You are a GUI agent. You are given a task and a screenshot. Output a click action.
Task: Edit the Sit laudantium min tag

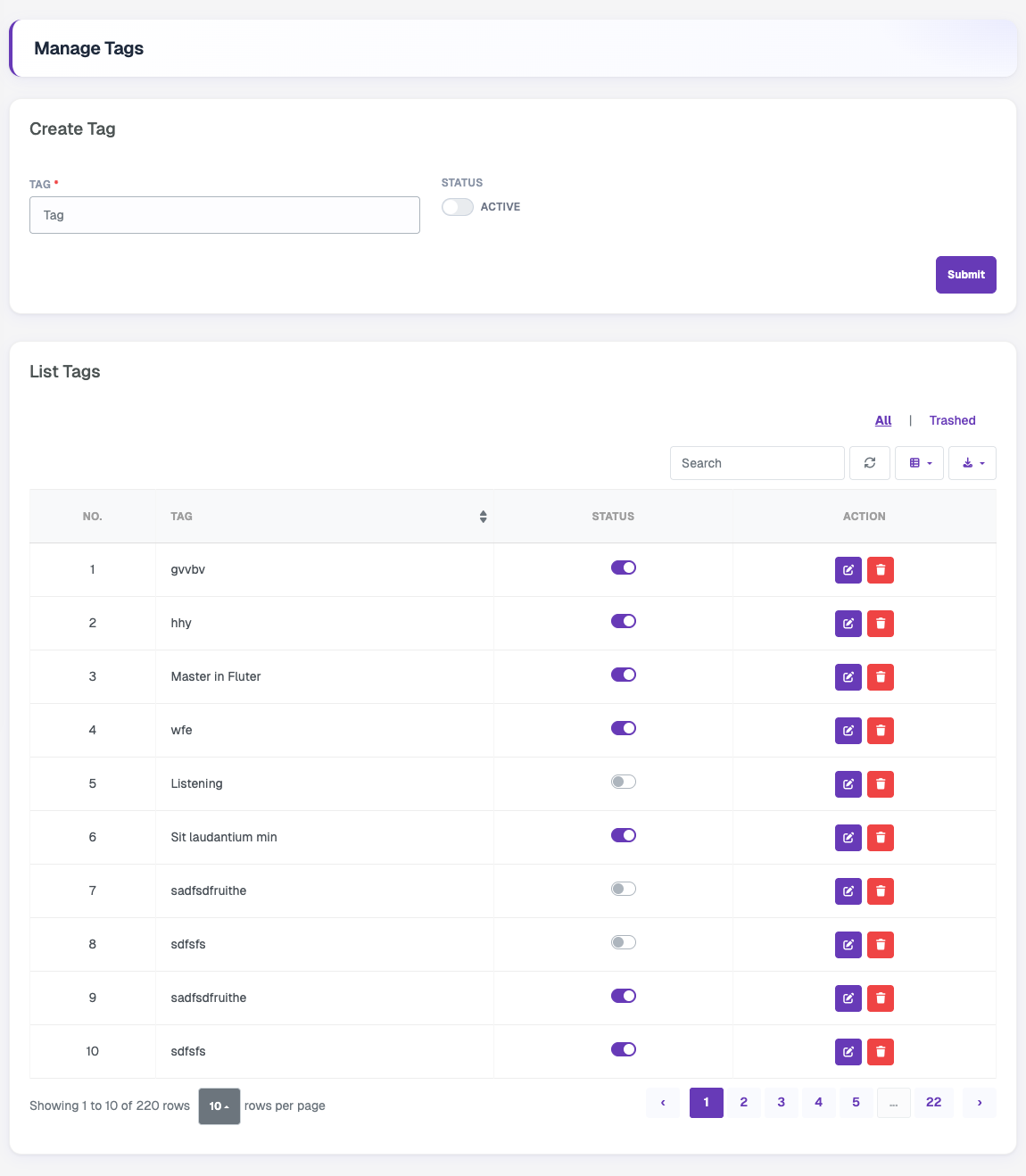pos(848,838)
